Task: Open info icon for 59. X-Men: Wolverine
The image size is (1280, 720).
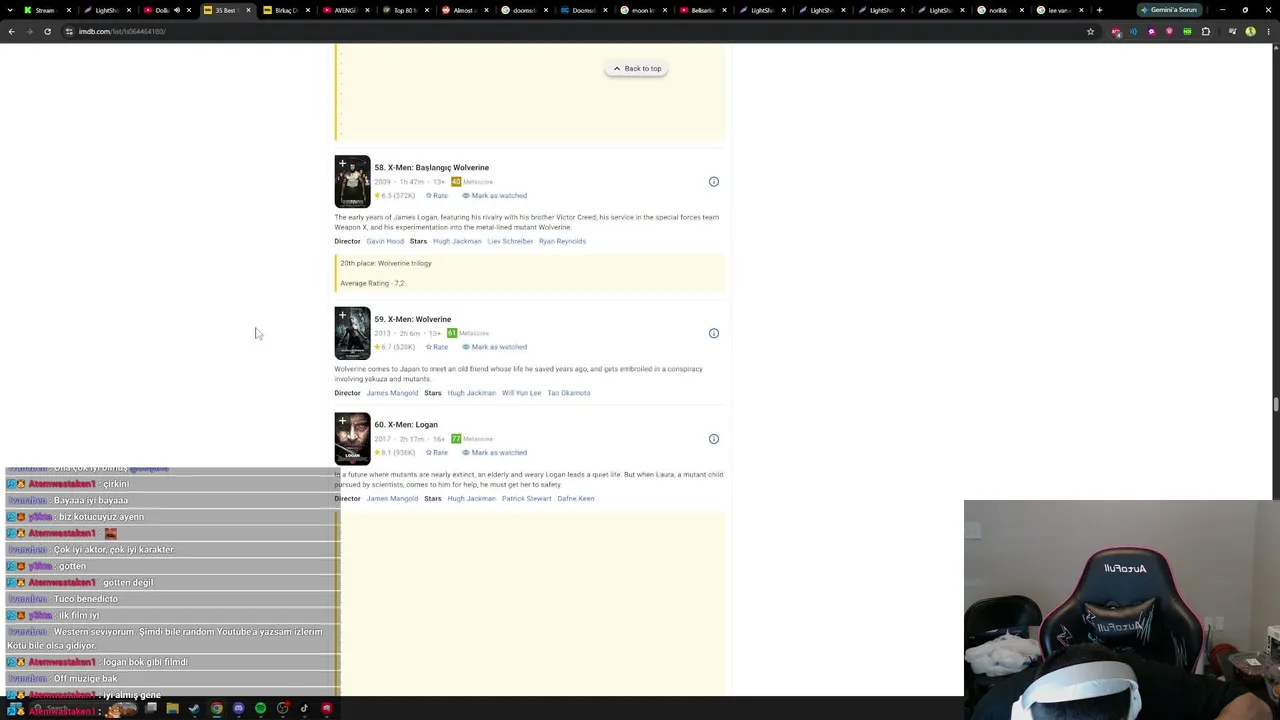Action: point(714,333)
